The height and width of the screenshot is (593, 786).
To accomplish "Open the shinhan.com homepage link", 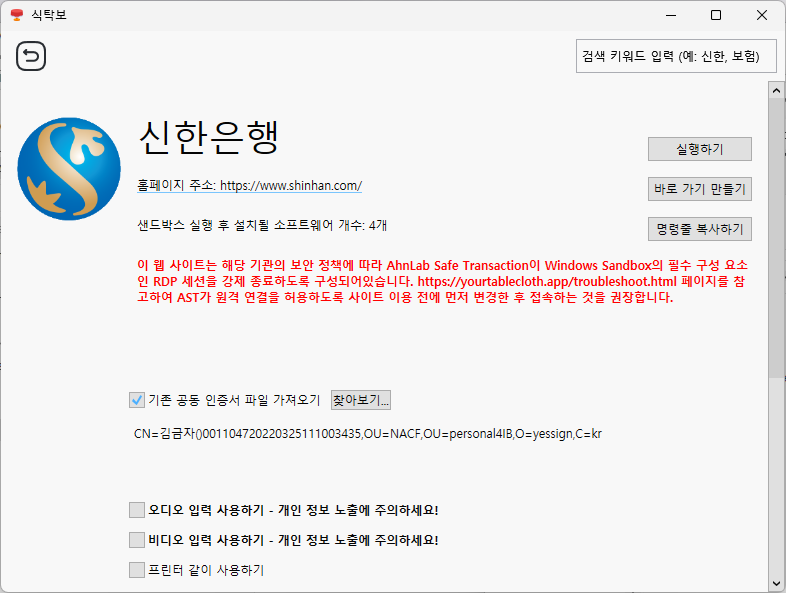I will pyautogui.click(x=249, y=185).
